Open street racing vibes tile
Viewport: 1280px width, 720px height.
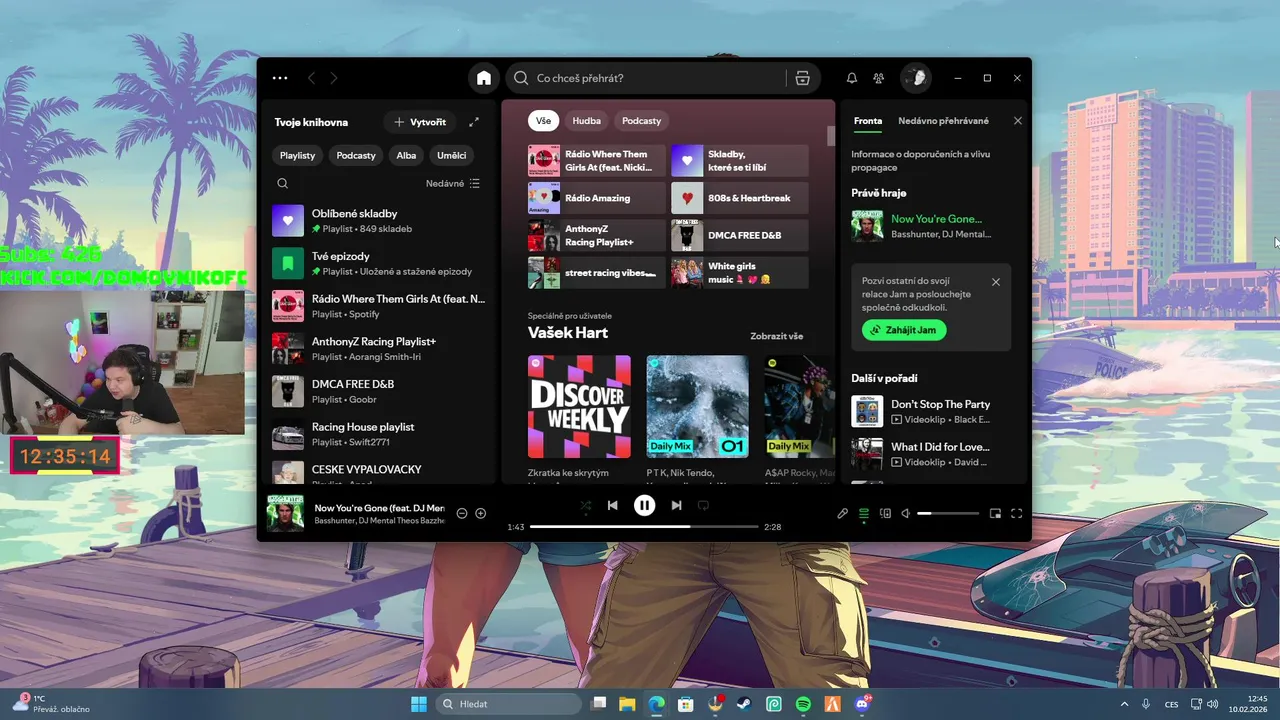coord(596,272)
